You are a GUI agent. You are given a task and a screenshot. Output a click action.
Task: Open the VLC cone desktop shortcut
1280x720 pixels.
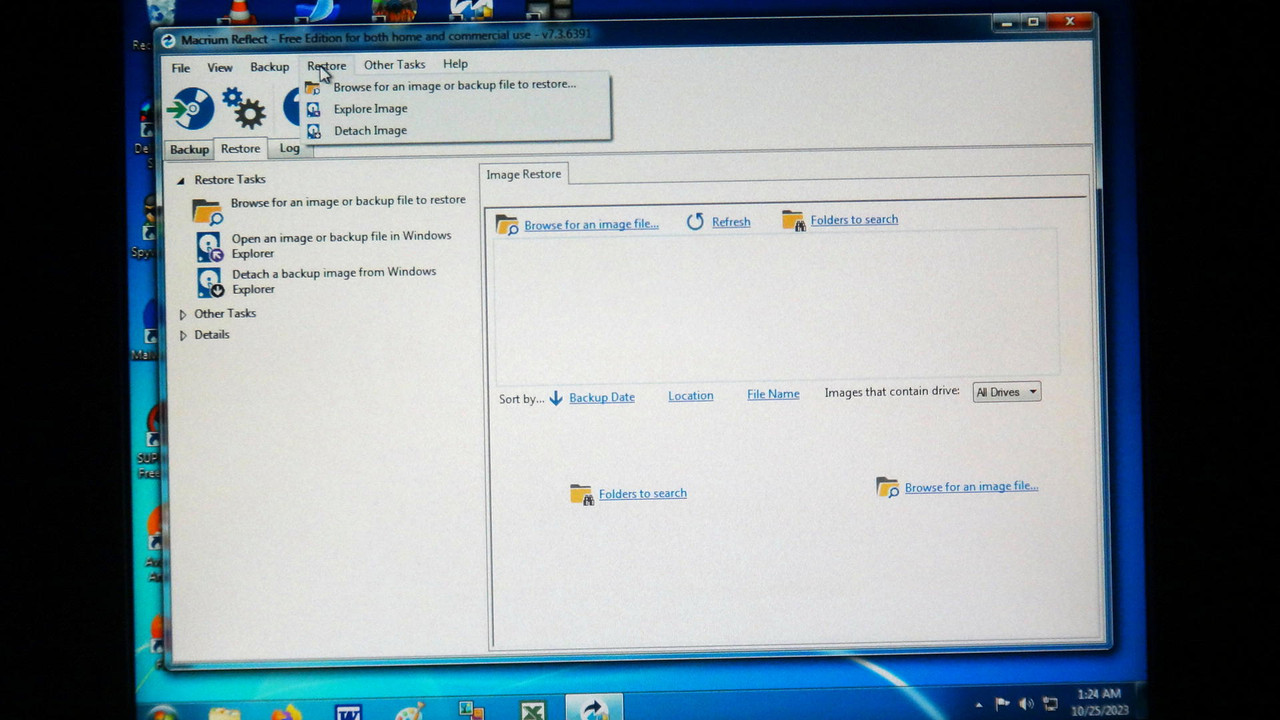[x=241, y=13]
